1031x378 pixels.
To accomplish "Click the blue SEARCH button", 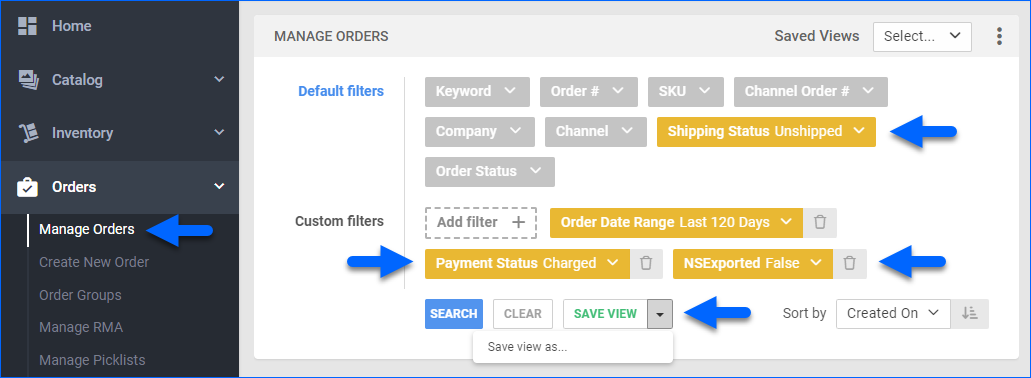I will pyautogui.click(x=454, y=314).
